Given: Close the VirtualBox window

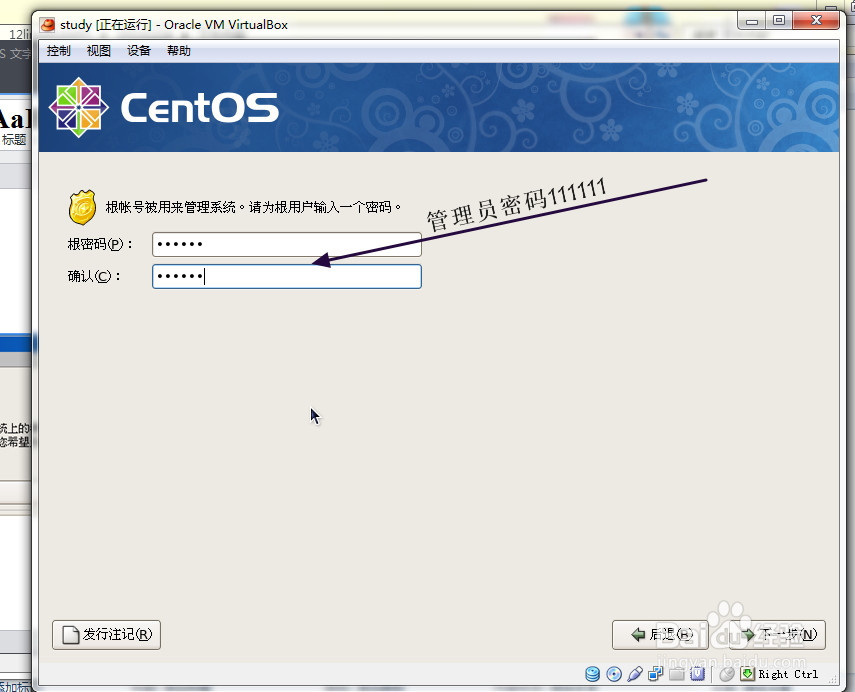Looking at the screenshot, I should pyautogui.click(x=816, y=21).
